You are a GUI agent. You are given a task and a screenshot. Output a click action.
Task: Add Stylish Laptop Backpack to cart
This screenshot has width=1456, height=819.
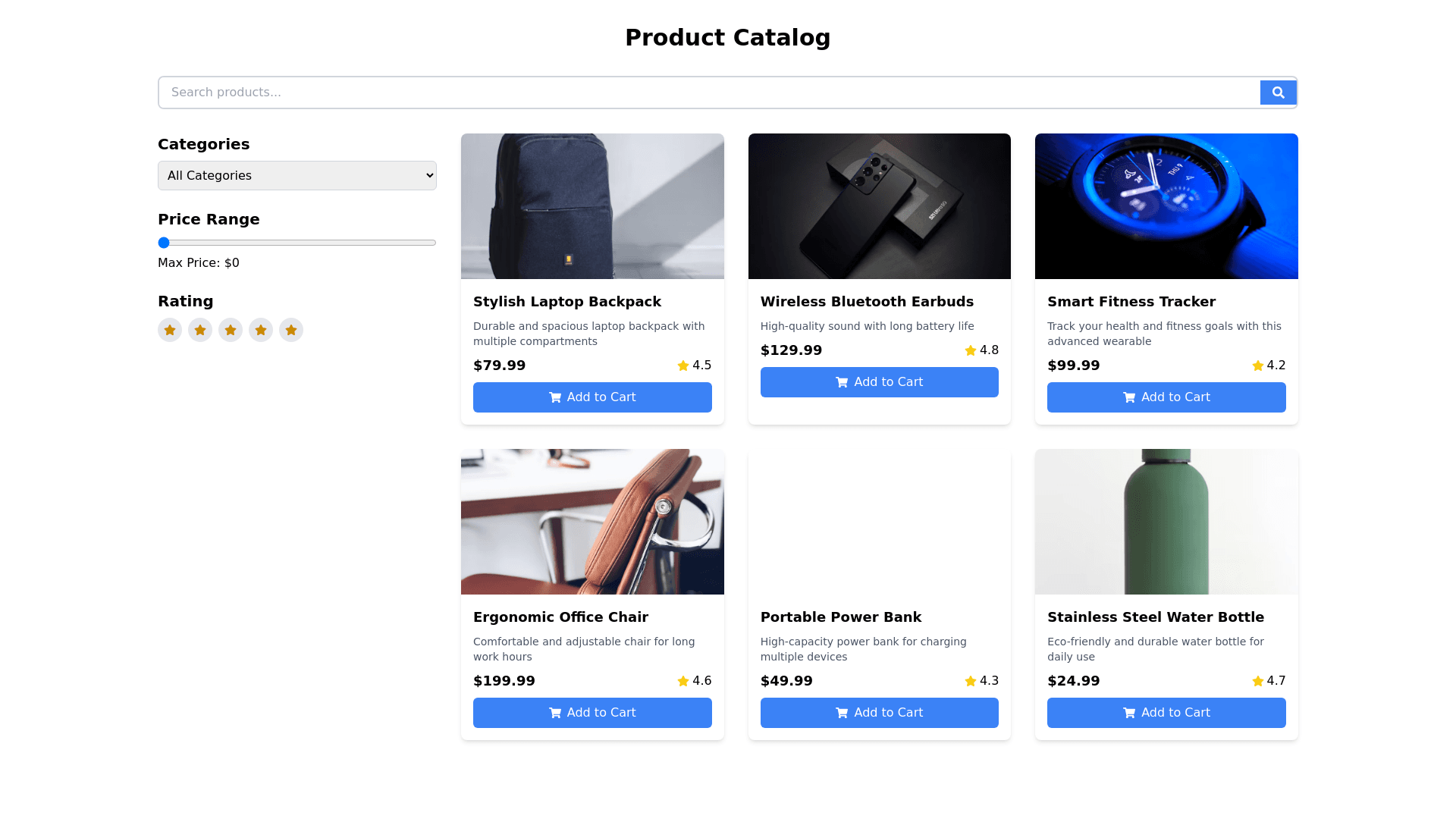point(592,397)
